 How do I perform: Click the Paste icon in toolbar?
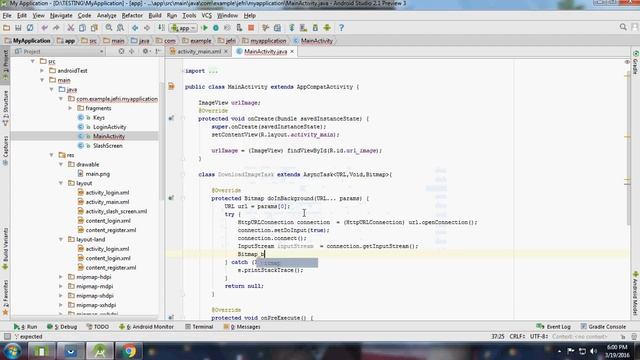[94, 28]
